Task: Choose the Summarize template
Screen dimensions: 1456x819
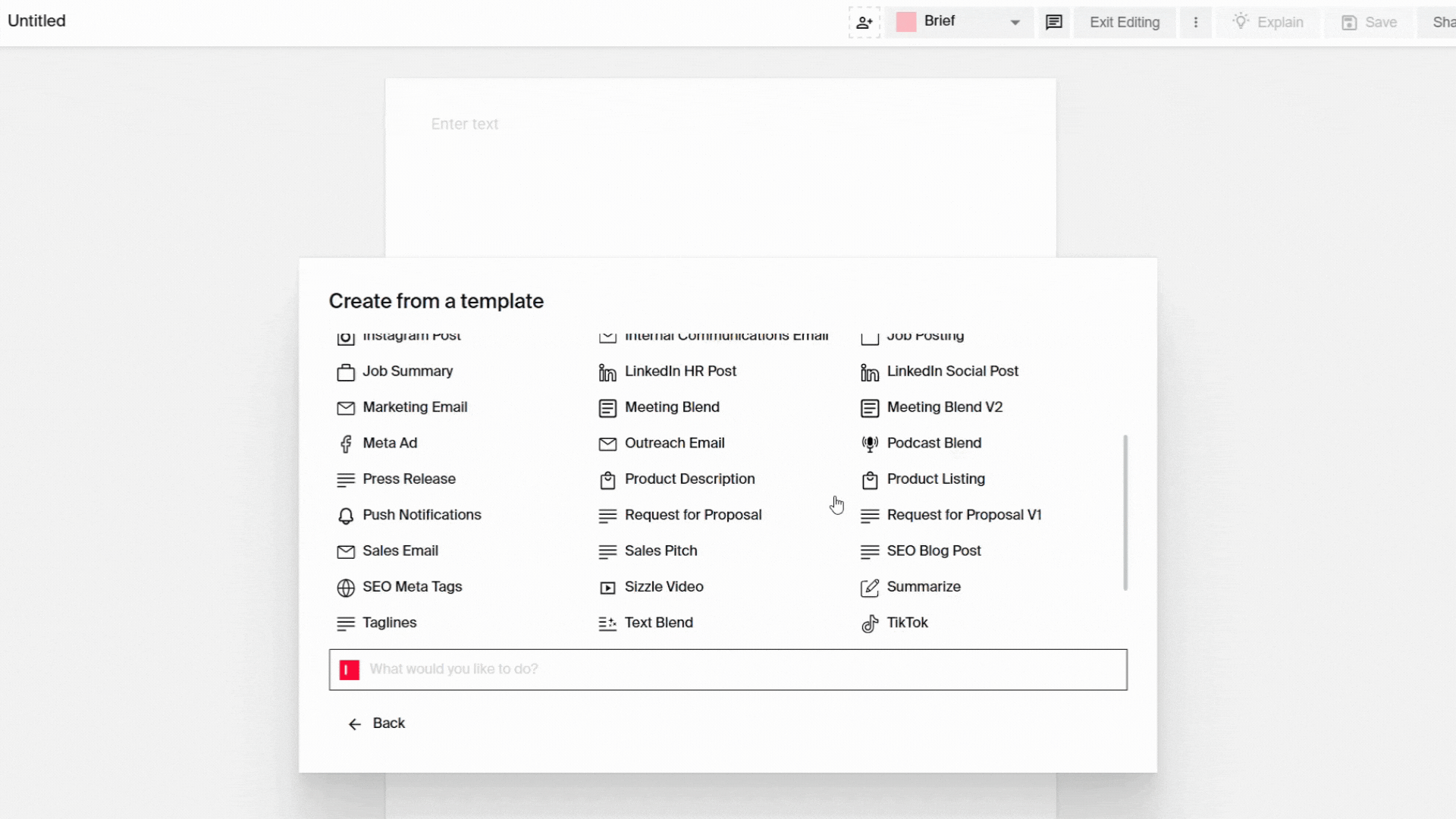Action: 924,586
